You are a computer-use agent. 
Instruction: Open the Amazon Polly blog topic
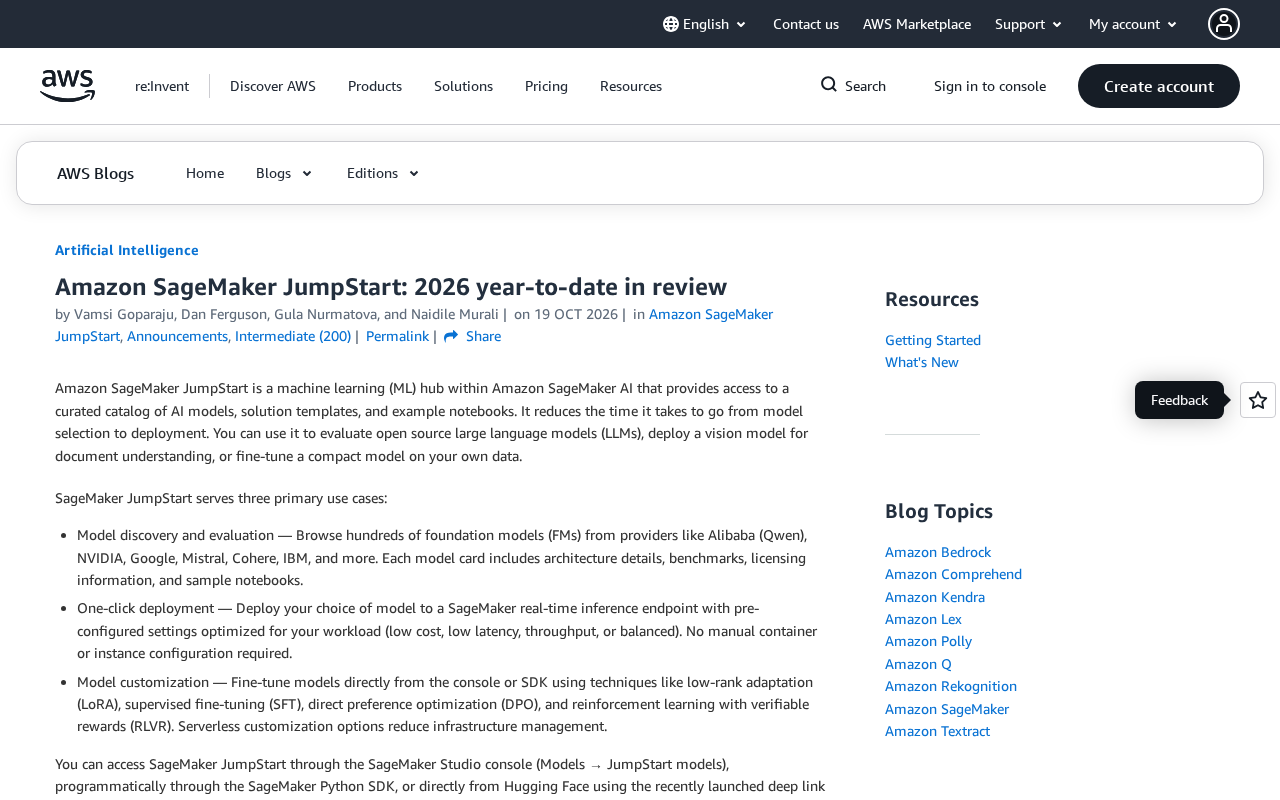coord(928,641)
